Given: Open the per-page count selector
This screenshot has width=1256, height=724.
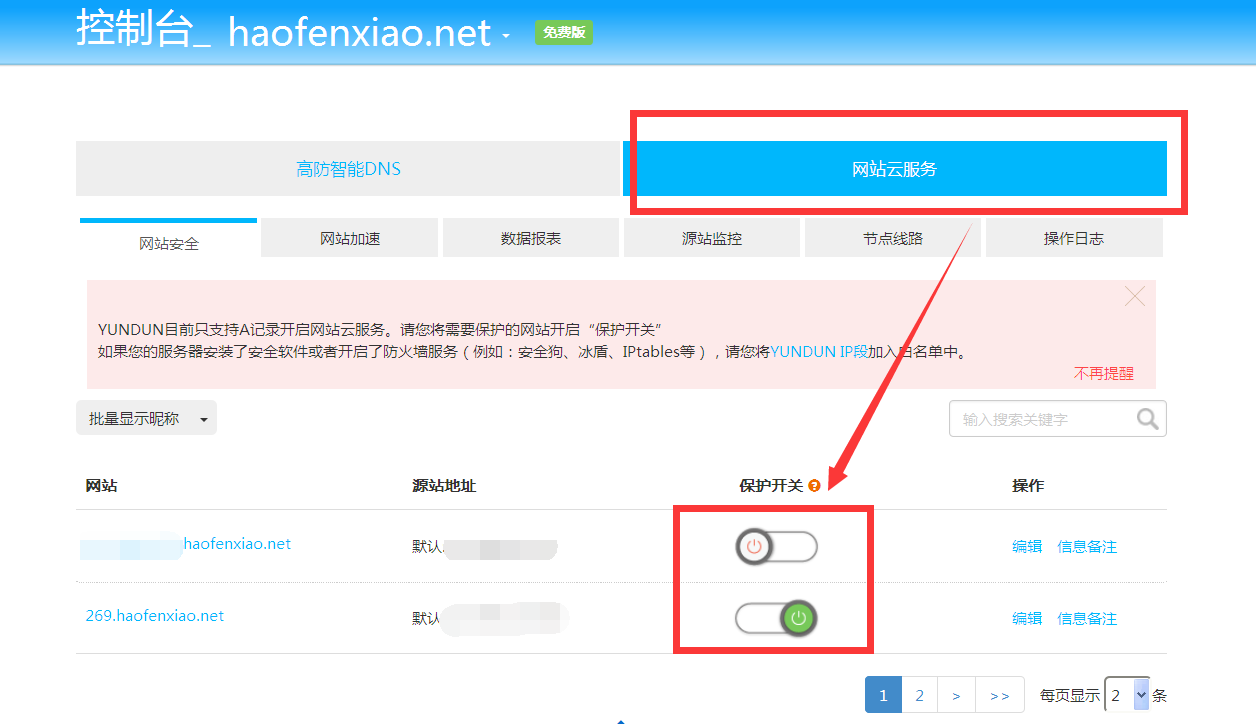Looking at the screenshot, I should pyautogui.click(x=1127, y=695).
